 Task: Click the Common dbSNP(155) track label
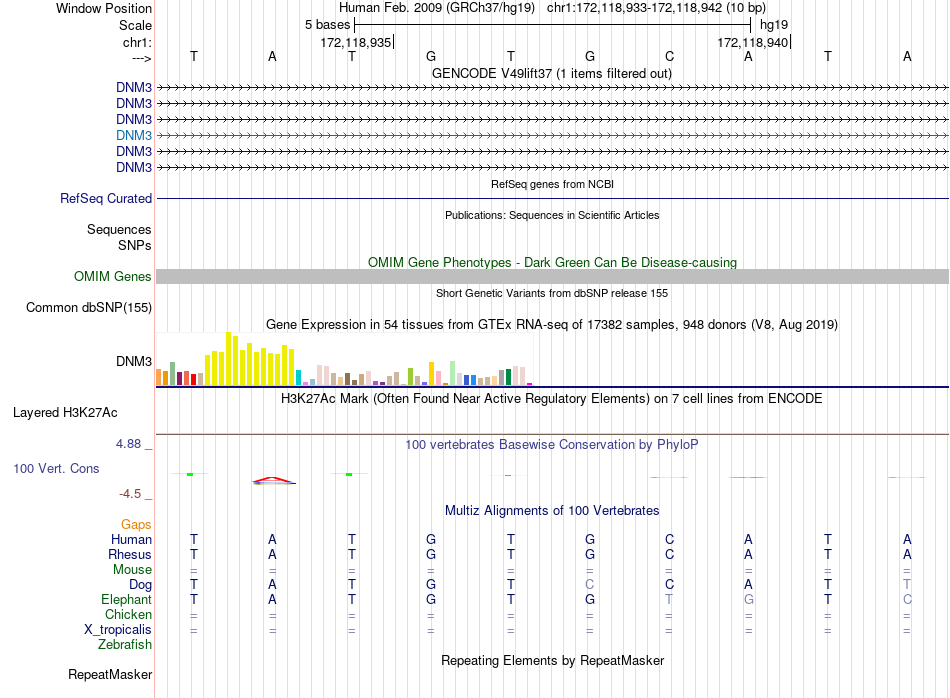pyautogui.click(x=89, y=307)
